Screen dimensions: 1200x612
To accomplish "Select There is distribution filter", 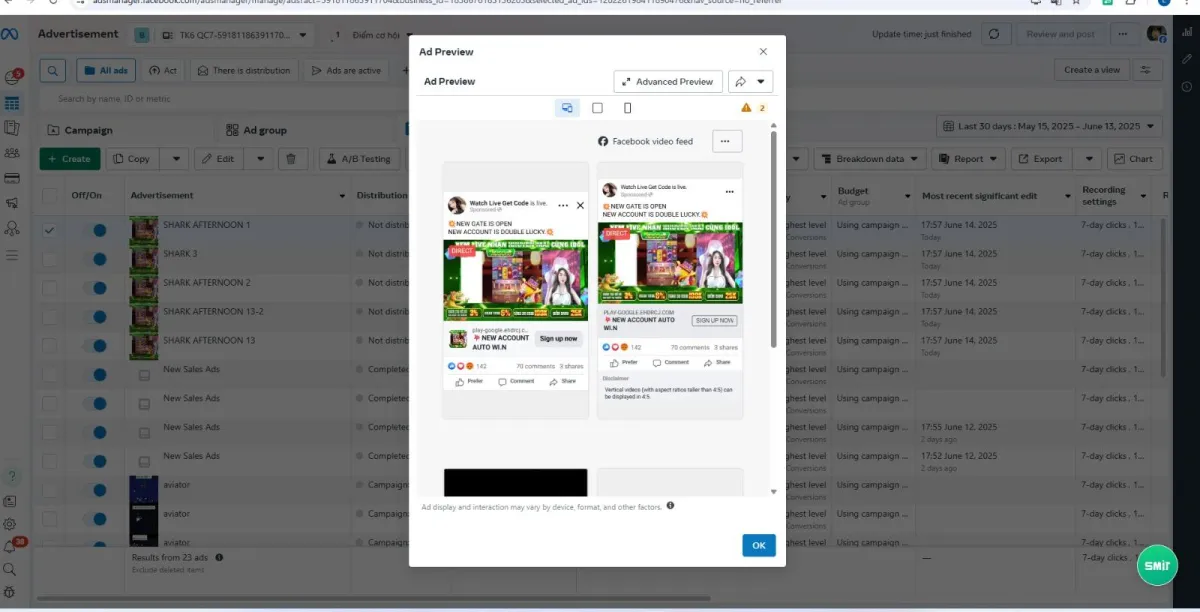I will click(244, 70).
